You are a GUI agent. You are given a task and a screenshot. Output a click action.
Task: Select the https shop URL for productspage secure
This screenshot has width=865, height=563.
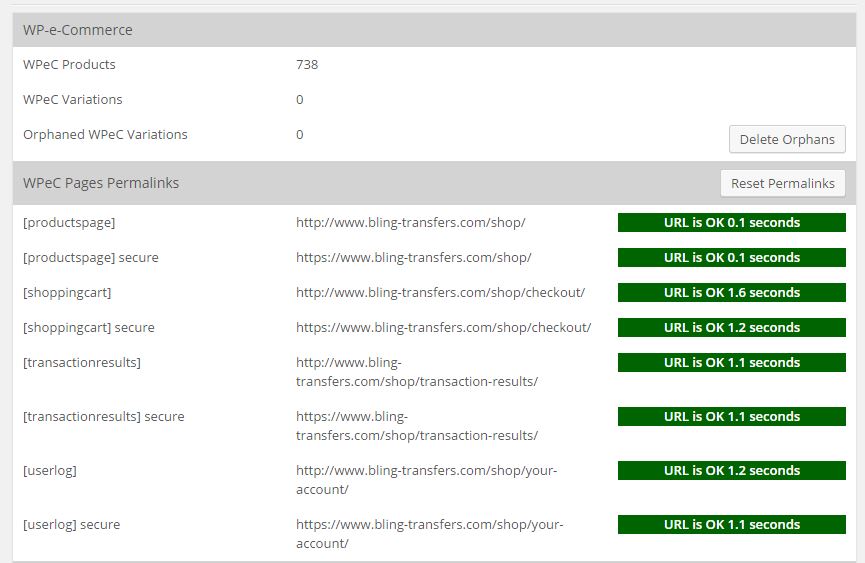tap(414, 258)
